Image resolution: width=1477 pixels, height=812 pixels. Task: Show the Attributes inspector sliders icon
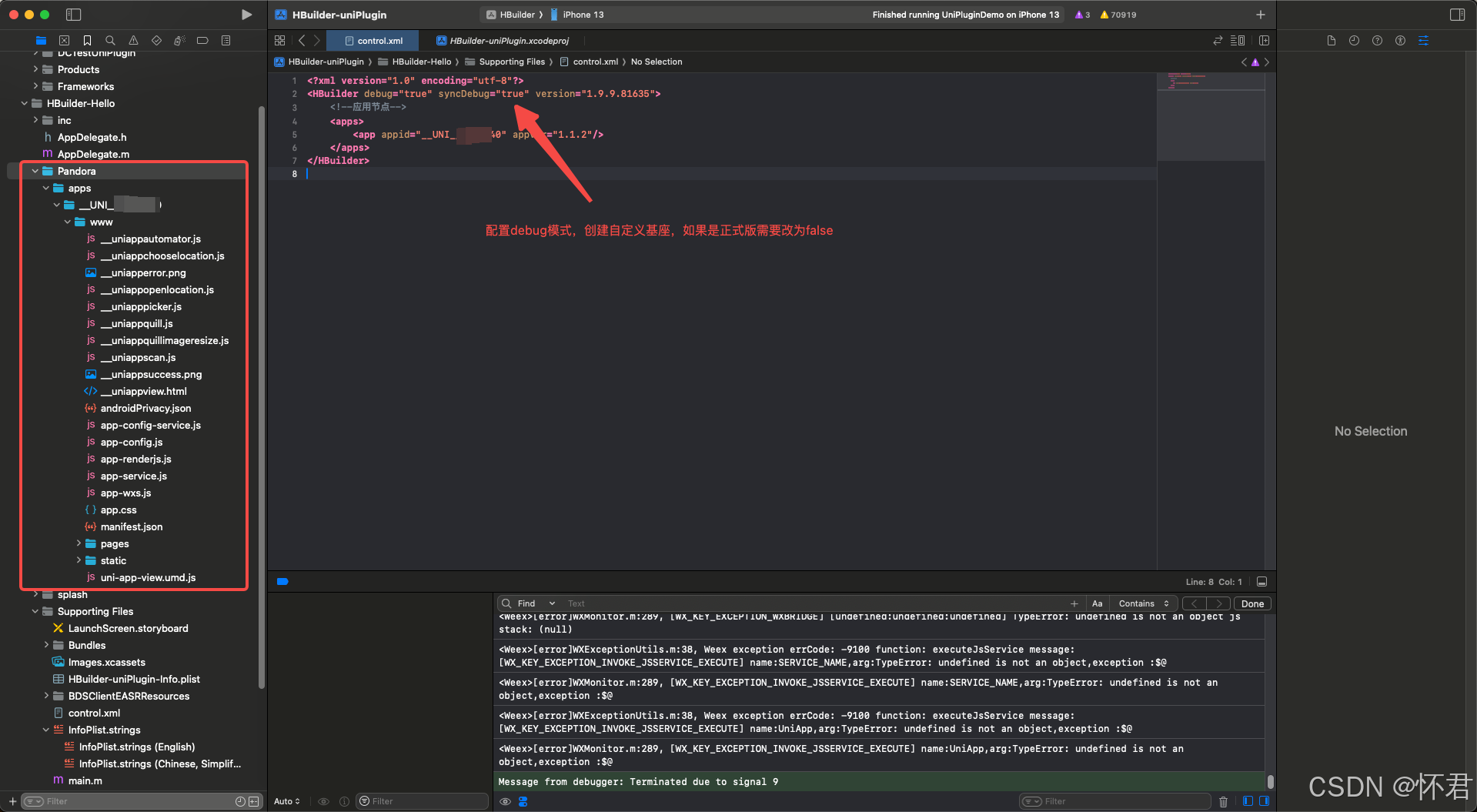pyautogui.click(x=1423, y=40)
